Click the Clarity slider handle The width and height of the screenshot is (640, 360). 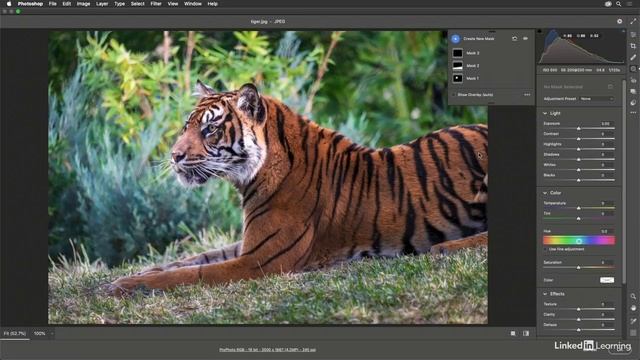(579, 319)
